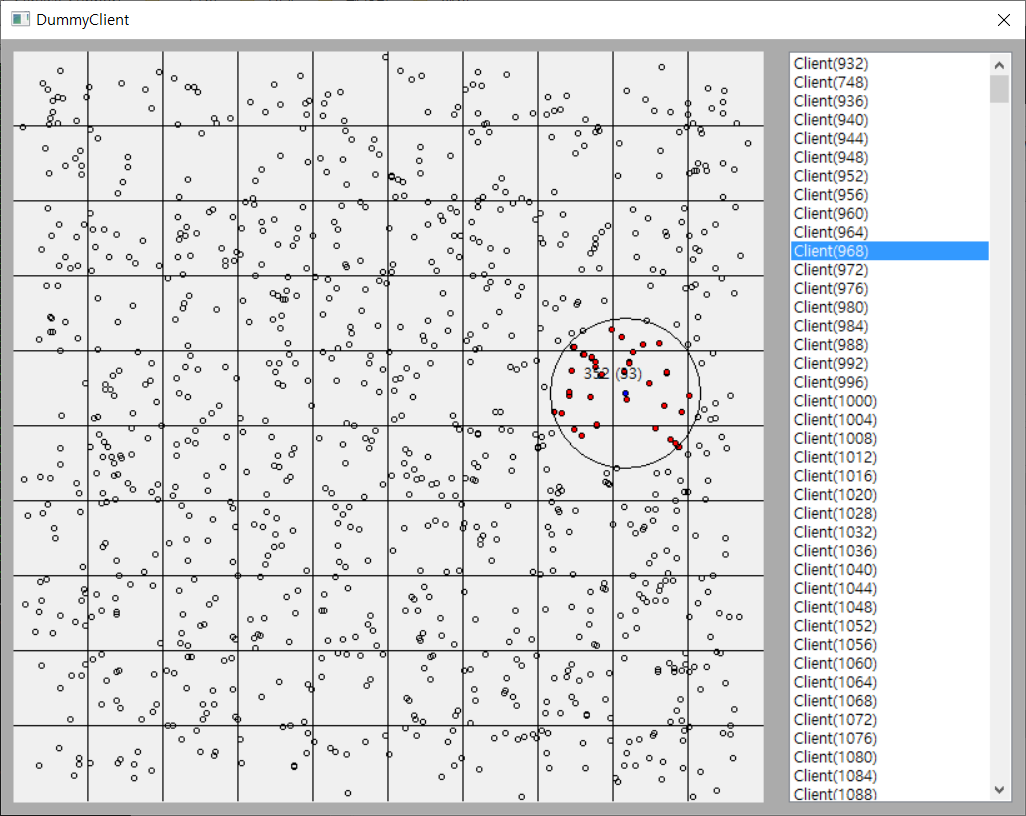1026x816 pixels.
Task: Choose Client(988) list item
Action: [889, 345]
